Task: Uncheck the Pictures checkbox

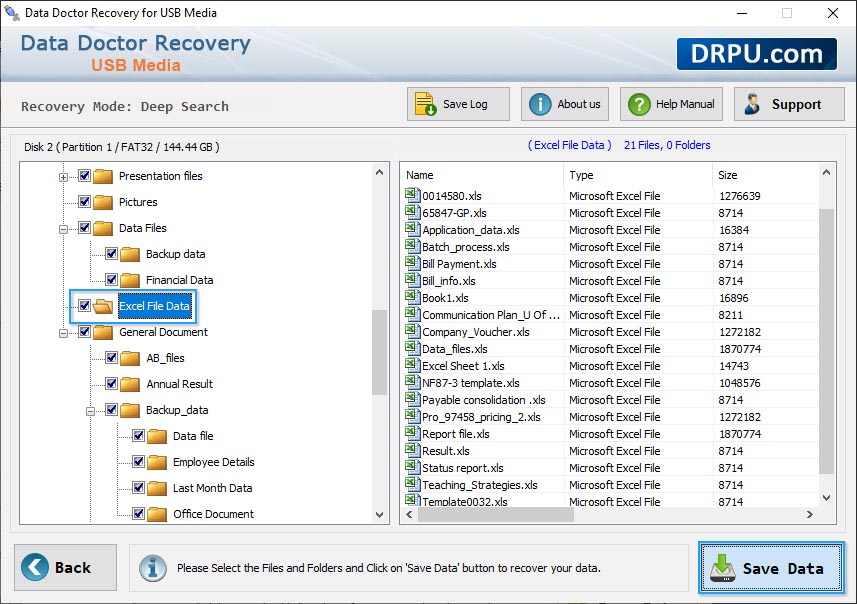Action: click(84, 202)
